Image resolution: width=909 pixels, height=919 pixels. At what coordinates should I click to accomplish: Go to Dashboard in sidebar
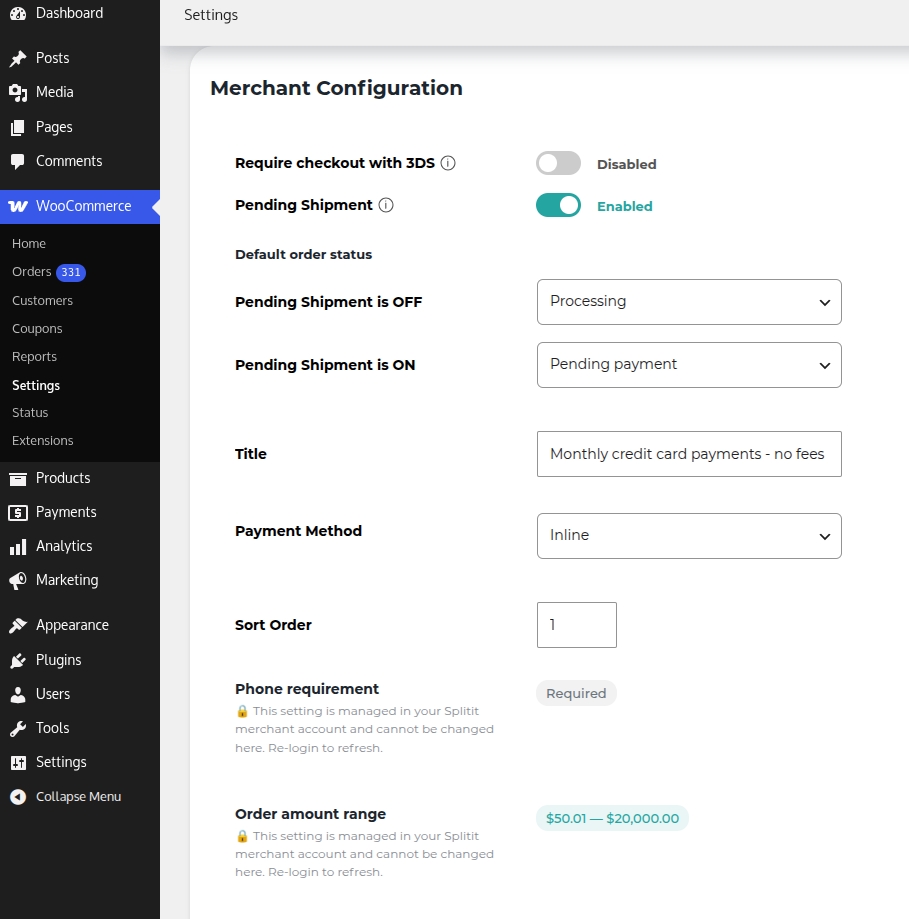tap(69, 13)
